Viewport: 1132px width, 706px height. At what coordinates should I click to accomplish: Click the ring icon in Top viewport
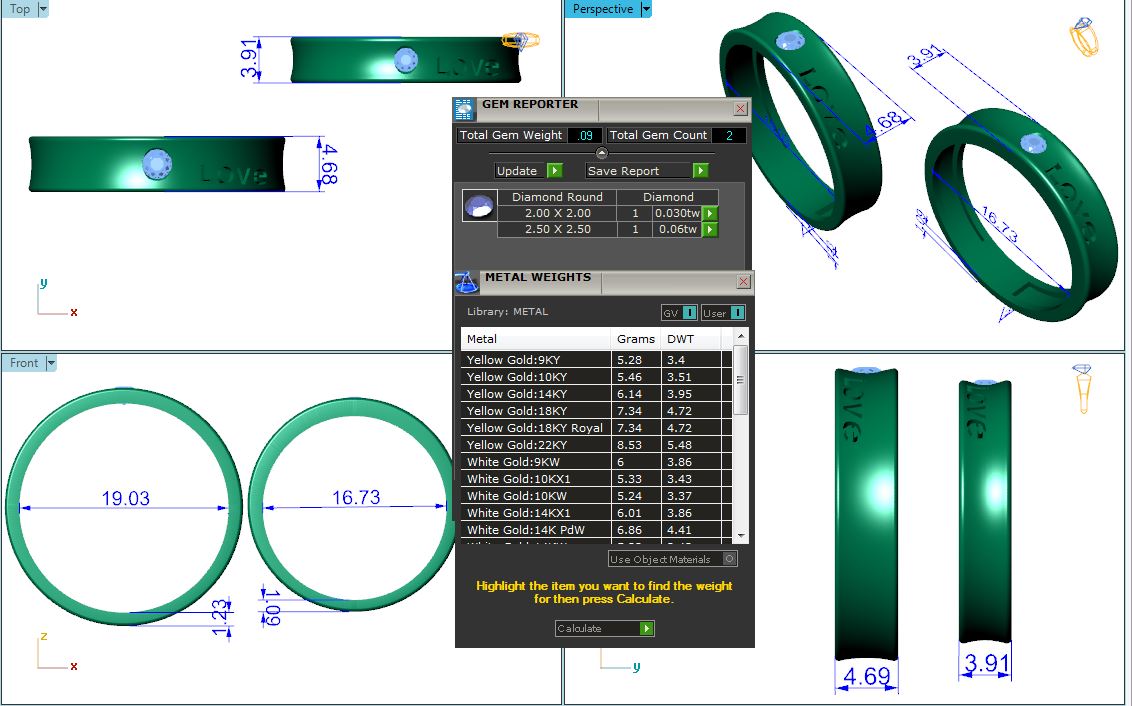pyautogui.click(x=520, y=40)
